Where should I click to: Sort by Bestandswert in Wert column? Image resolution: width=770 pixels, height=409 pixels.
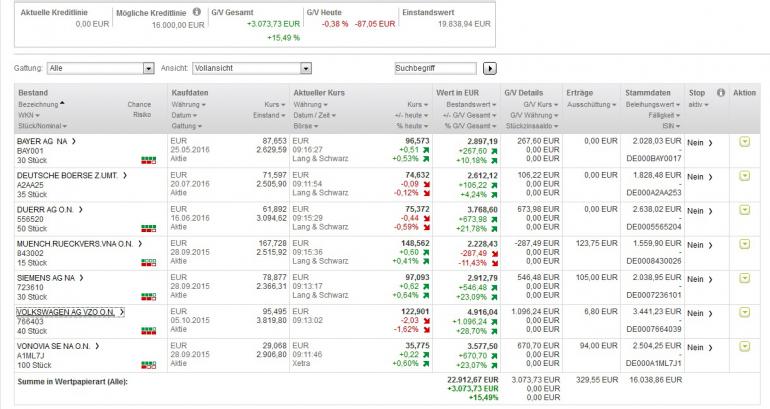(471, 104)
